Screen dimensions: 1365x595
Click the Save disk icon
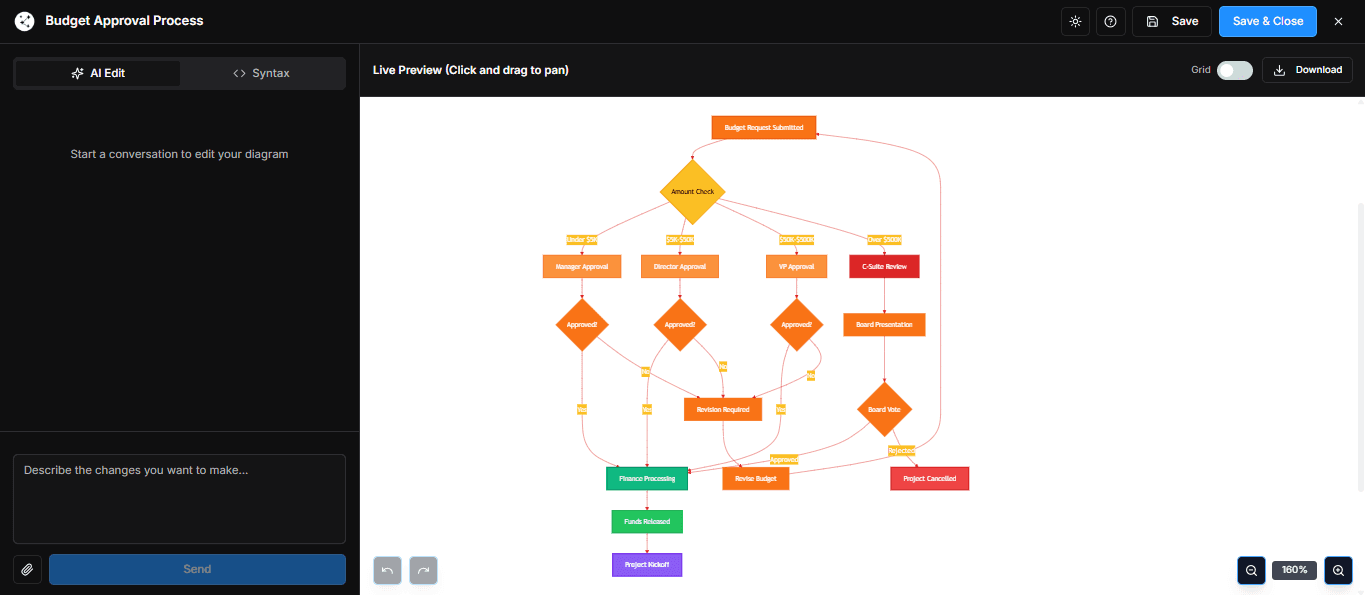point(1152,21)
